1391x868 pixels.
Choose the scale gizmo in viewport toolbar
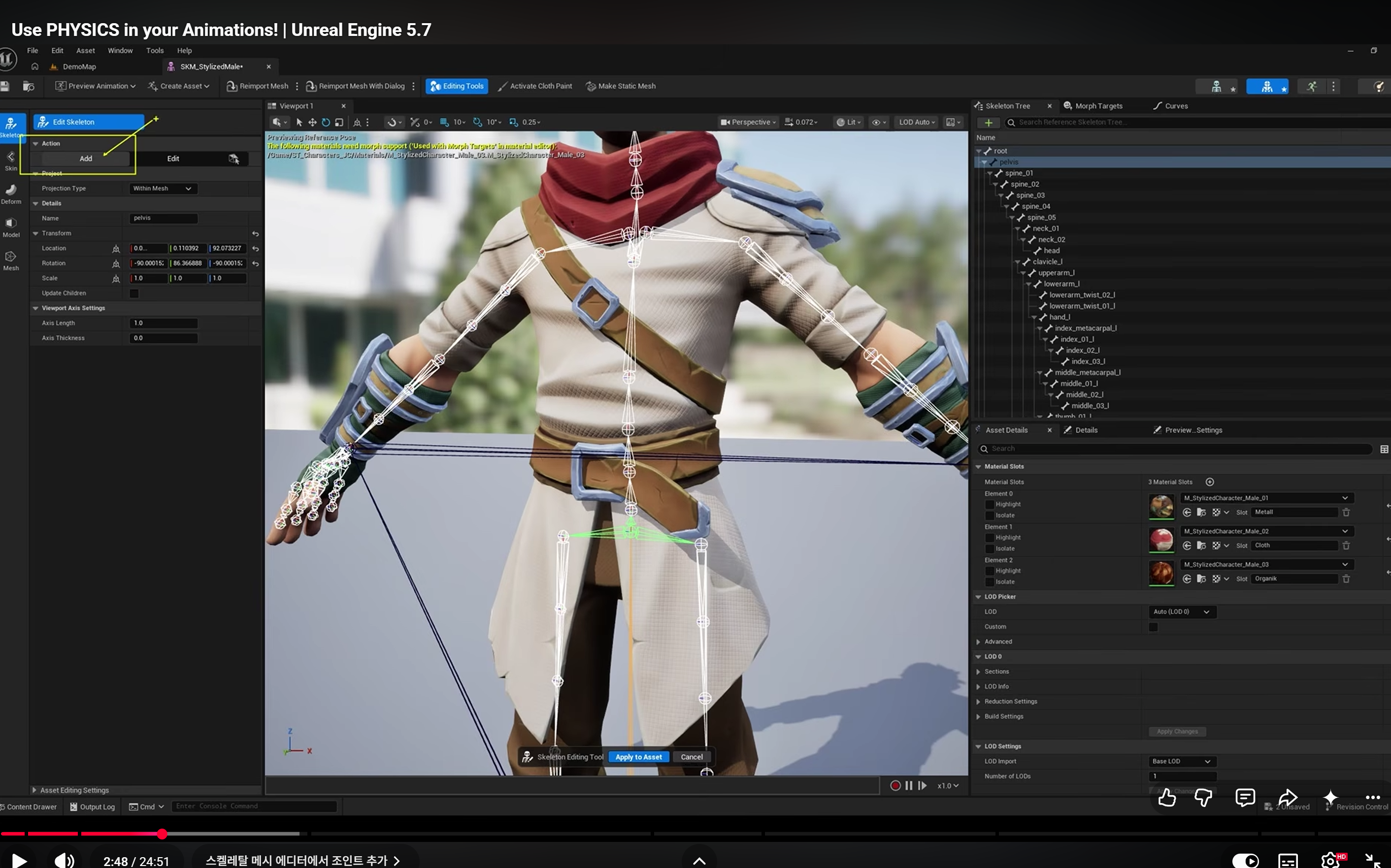click(339, 122)
